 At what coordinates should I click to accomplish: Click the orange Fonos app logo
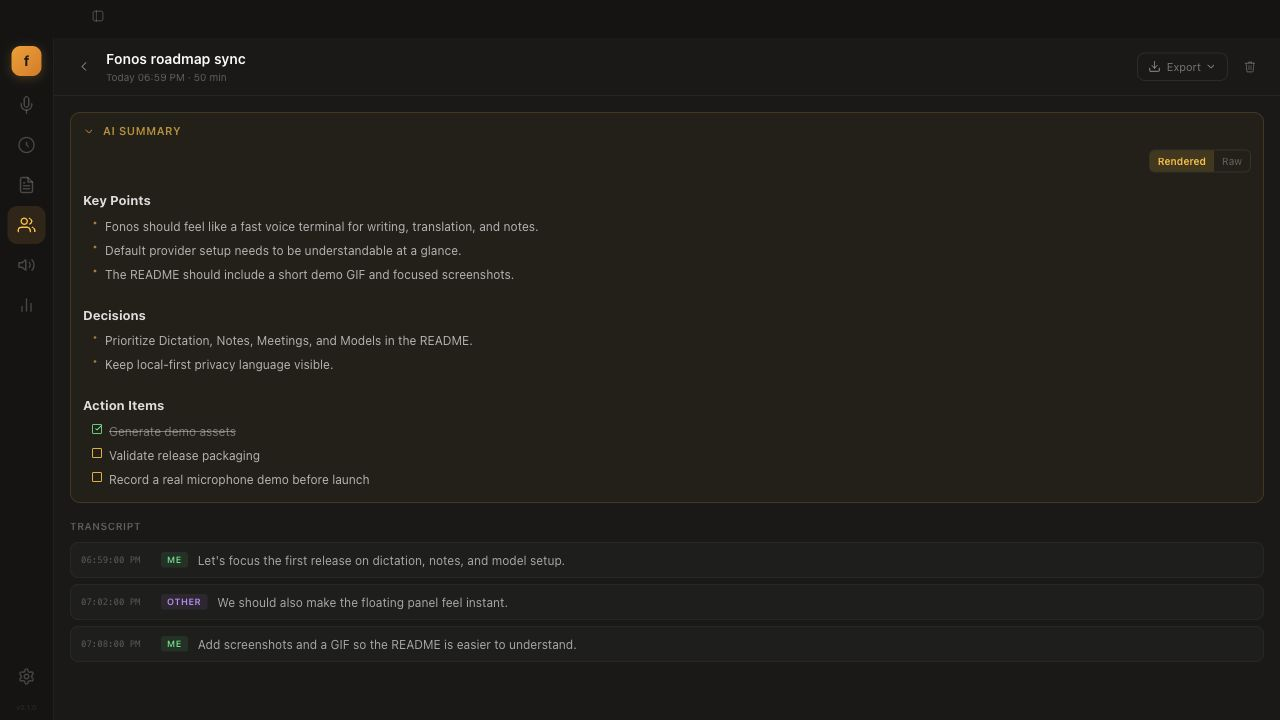pos(26,61)
